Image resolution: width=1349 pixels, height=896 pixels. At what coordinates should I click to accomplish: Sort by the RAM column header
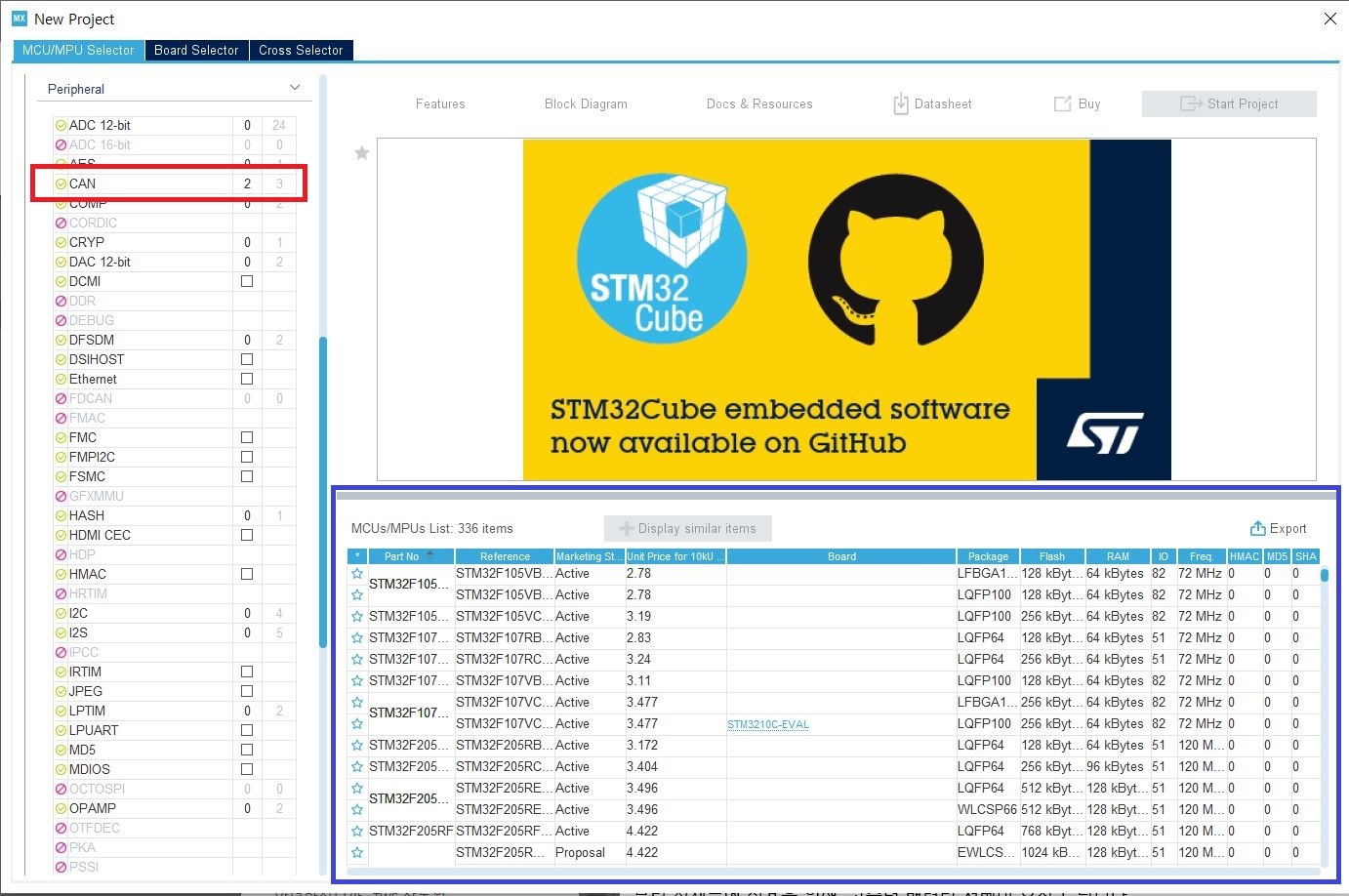click(1118, 556)
